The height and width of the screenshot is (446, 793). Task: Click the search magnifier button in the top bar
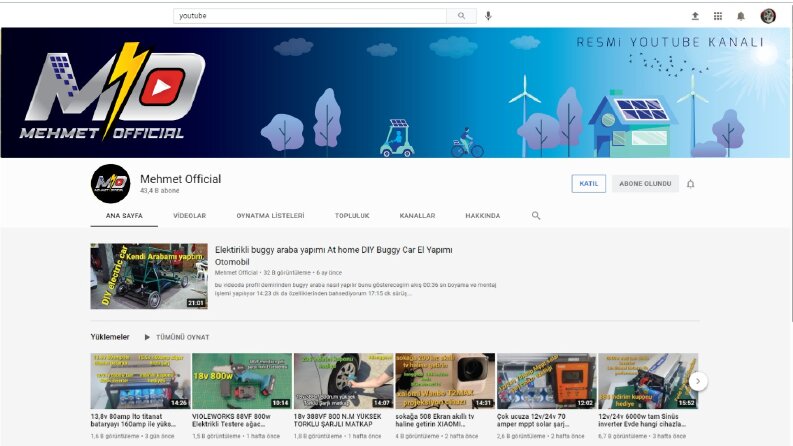[x=461, y=16]
